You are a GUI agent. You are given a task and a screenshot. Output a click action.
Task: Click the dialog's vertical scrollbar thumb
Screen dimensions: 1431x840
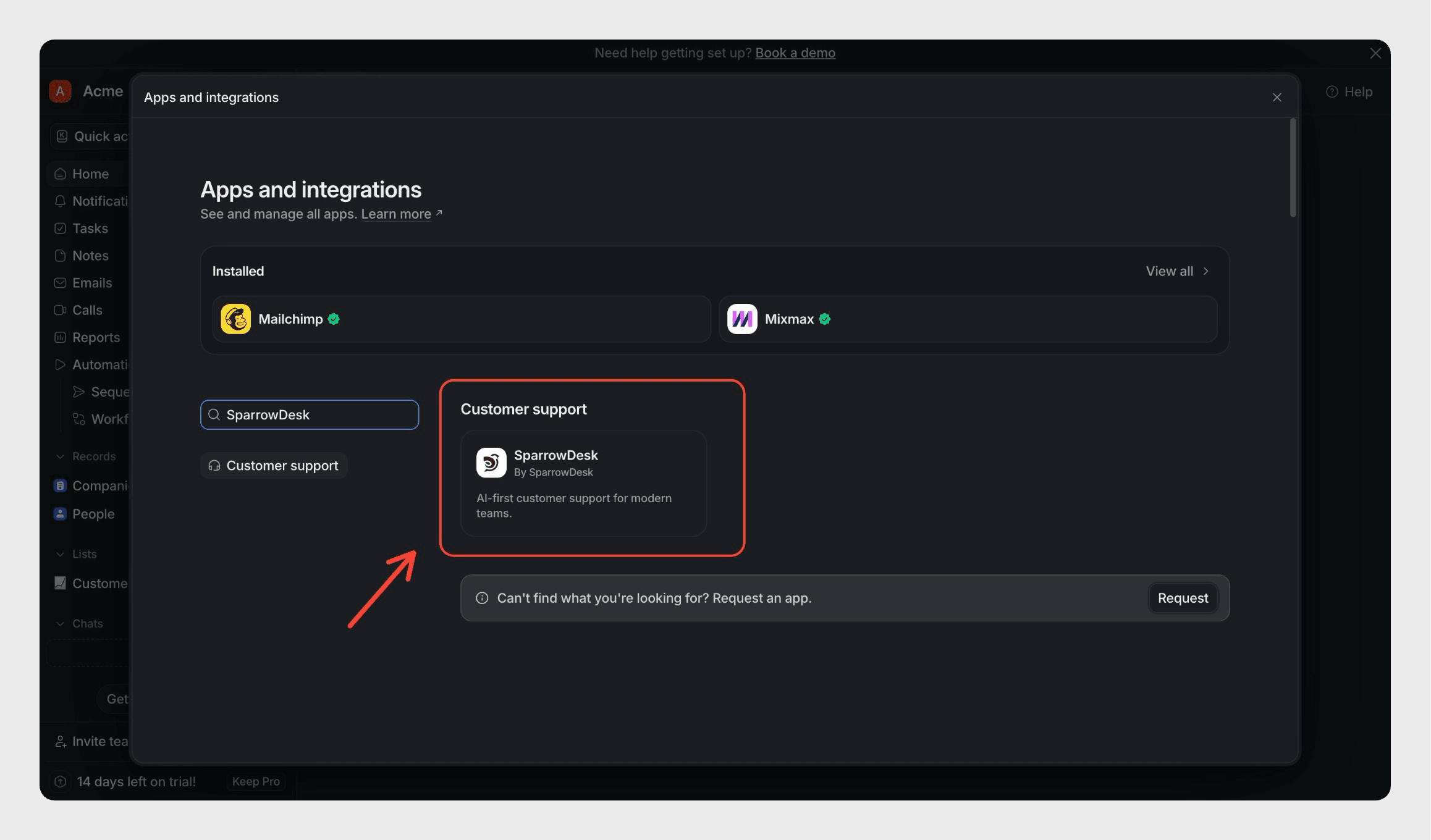[1293, 168]
